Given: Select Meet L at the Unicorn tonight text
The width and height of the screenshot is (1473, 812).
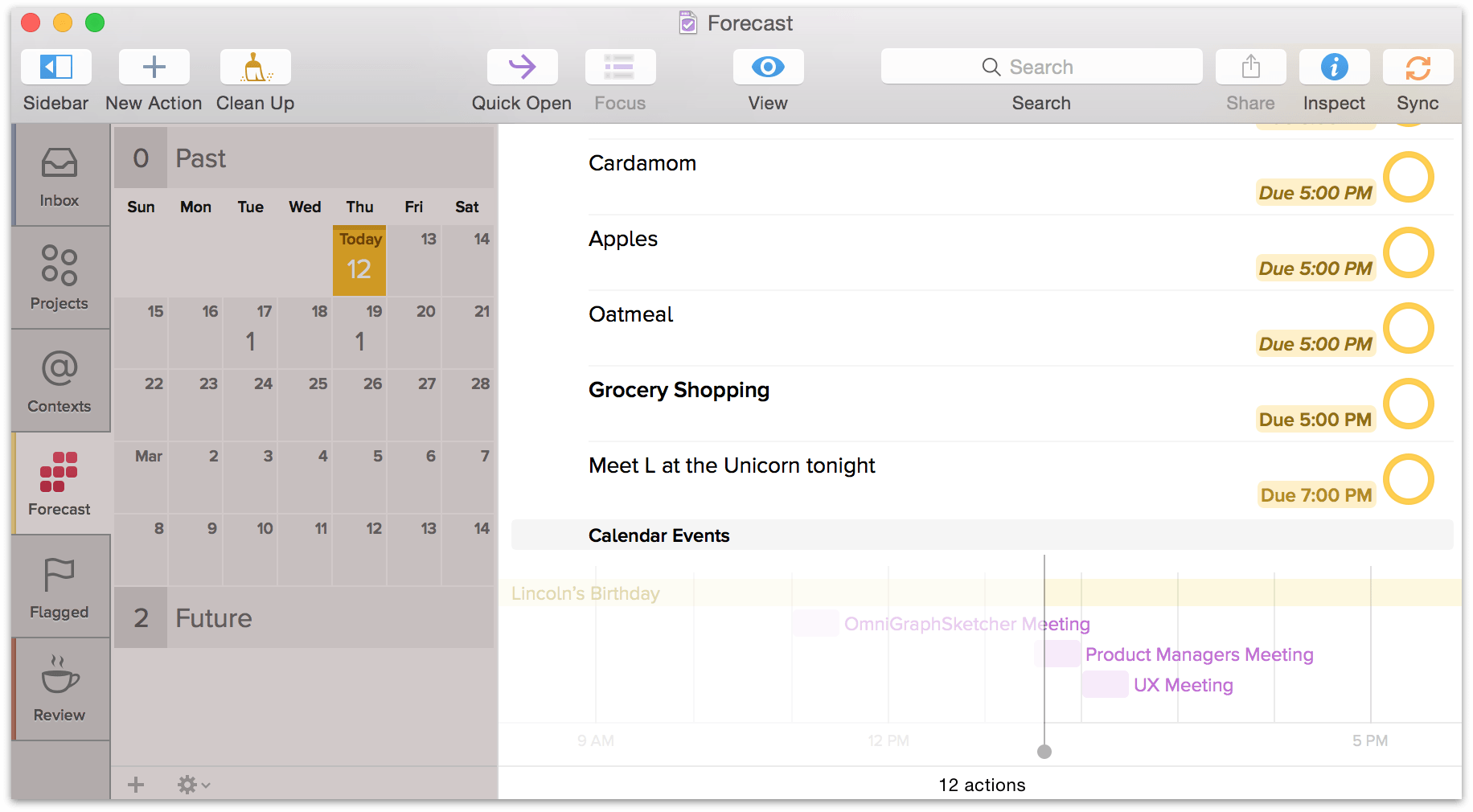Looking at the screenshot, I should coord(732,465).
